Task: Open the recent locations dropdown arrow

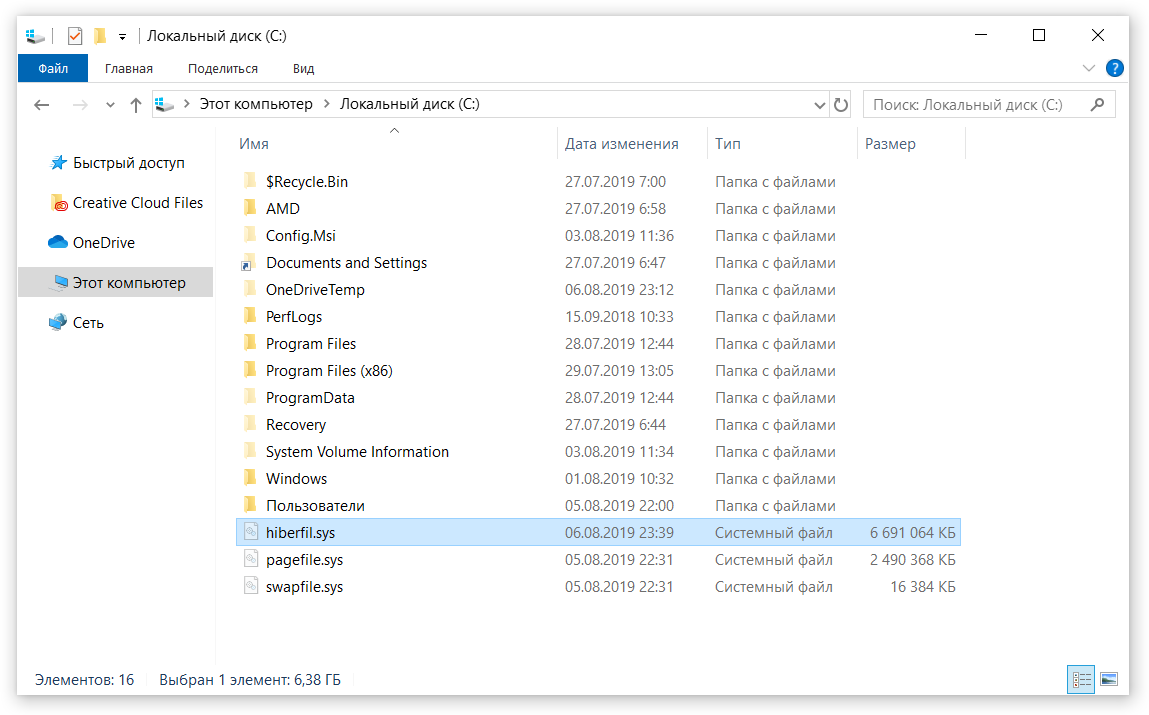Action: pos(110,105)
